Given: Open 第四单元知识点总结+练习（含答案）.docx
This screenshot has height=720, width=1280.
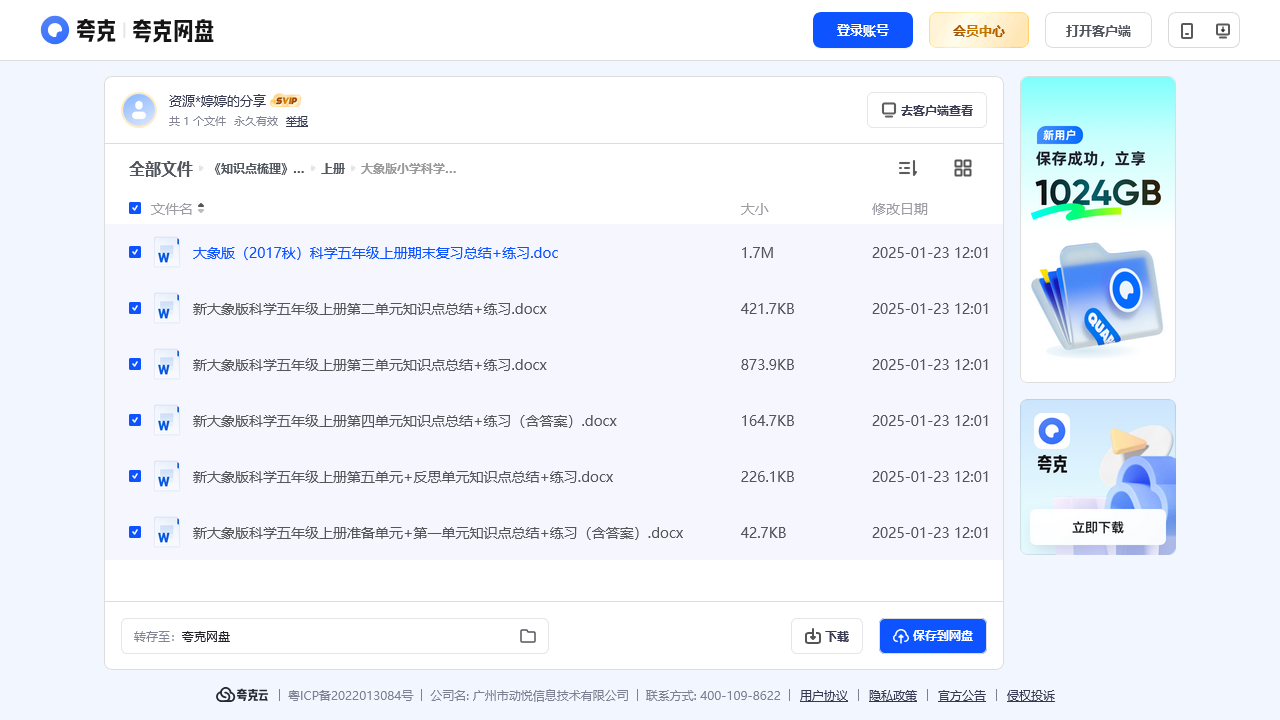Looking at the screenshot, I should click(x=405, y=421).
